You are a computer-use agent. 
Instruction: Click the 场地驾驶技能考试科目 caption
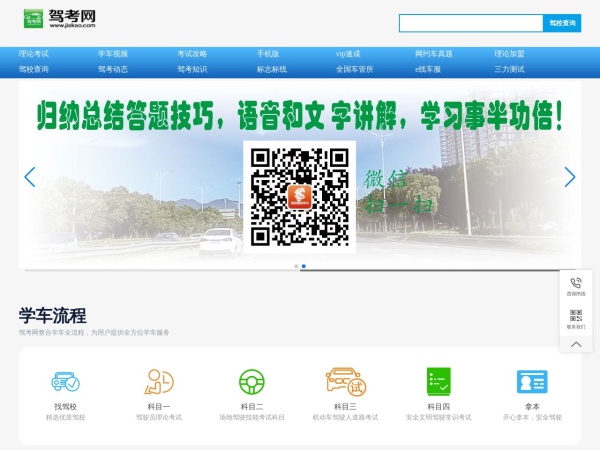[252, 417]
